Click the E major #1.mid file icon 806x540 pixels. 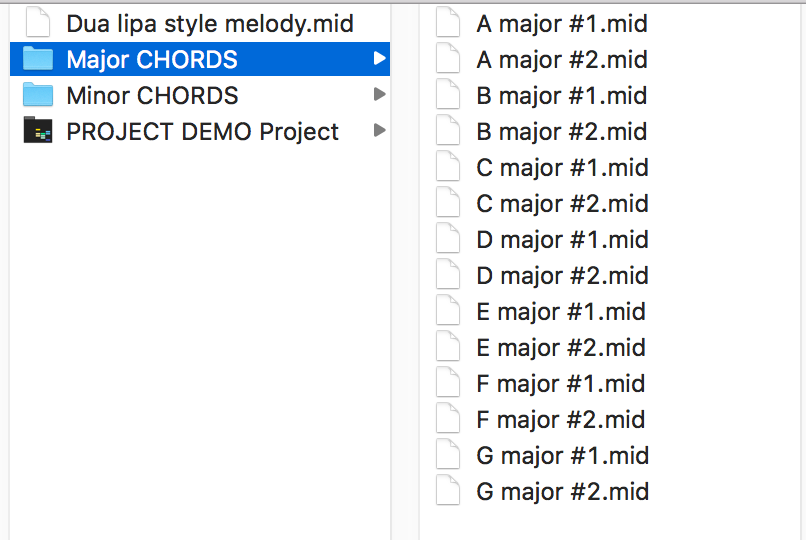449,312
